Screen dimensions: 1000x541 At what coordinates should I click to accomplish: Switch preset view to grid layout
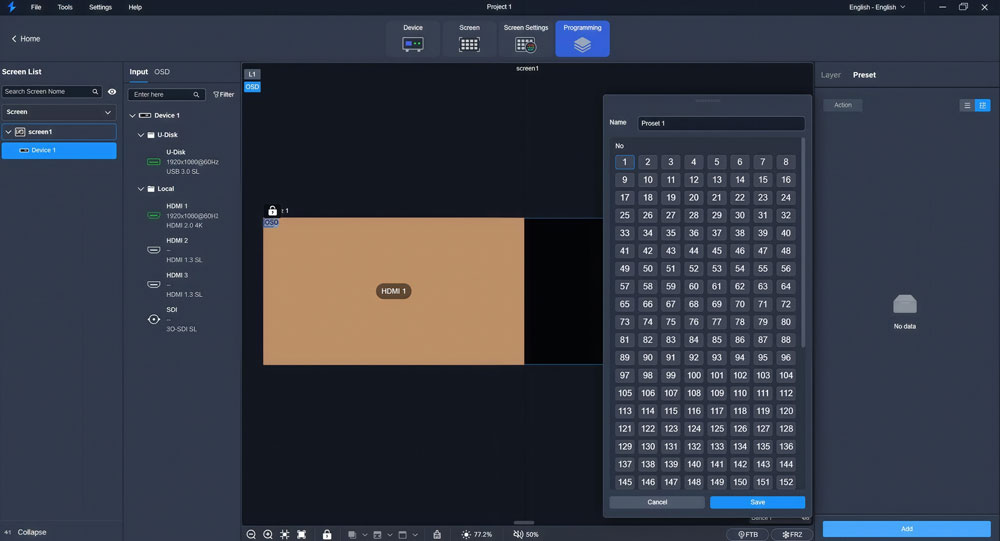(982, 105)
